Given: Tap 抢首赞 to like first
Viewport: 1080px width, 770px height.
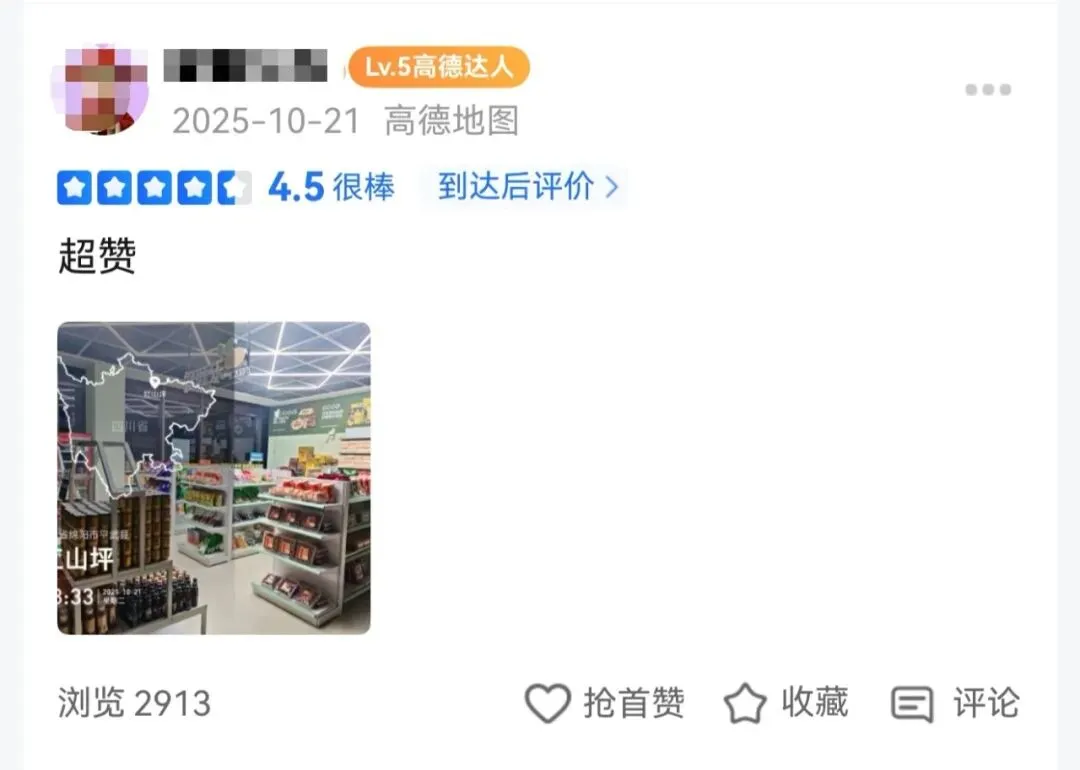Looking at the screenshot, I should (x=634, y=703).
